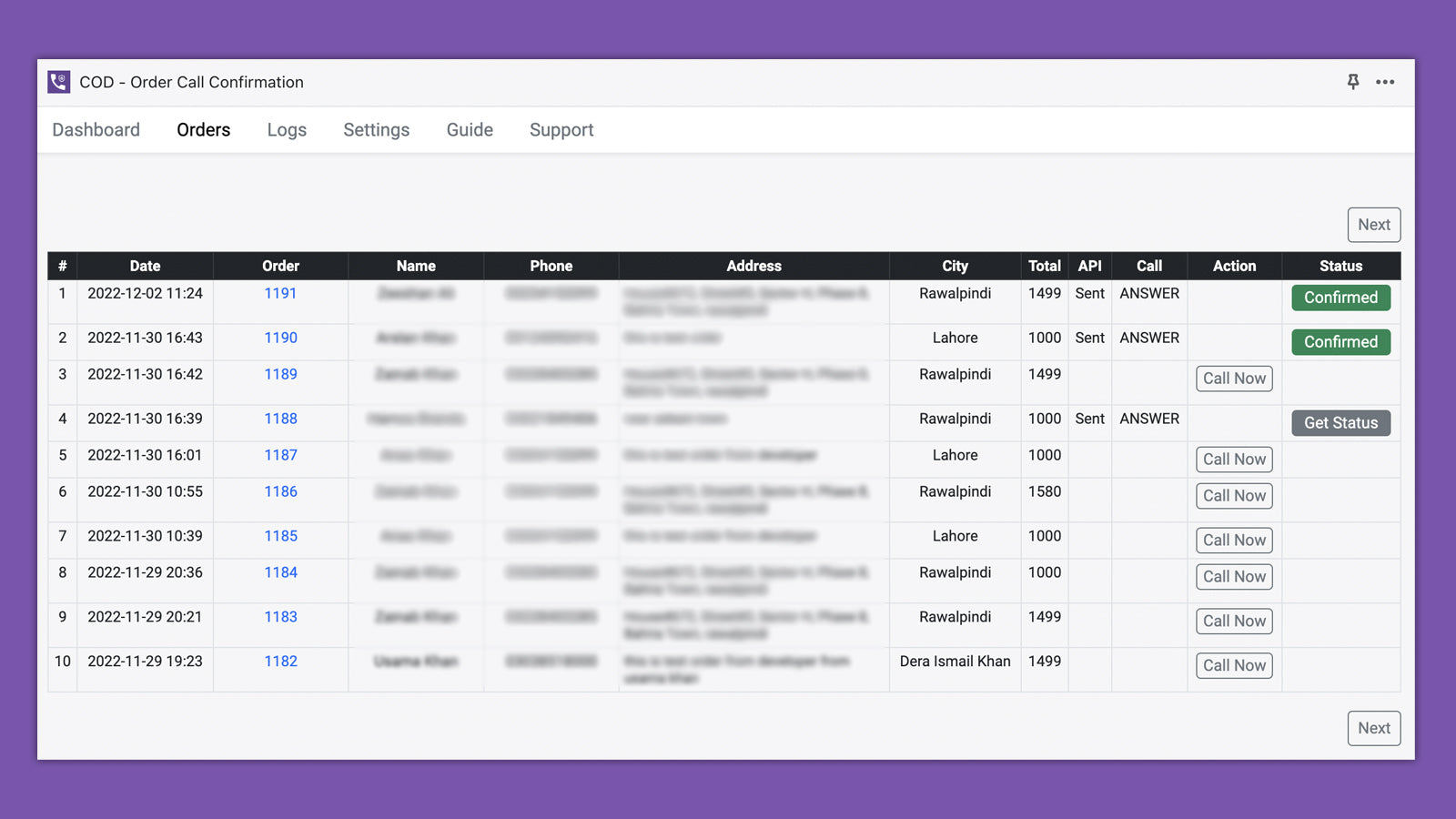The image size is (1456, 819).
Task: Switch to the Logs tab
Action: pos(287,129)
